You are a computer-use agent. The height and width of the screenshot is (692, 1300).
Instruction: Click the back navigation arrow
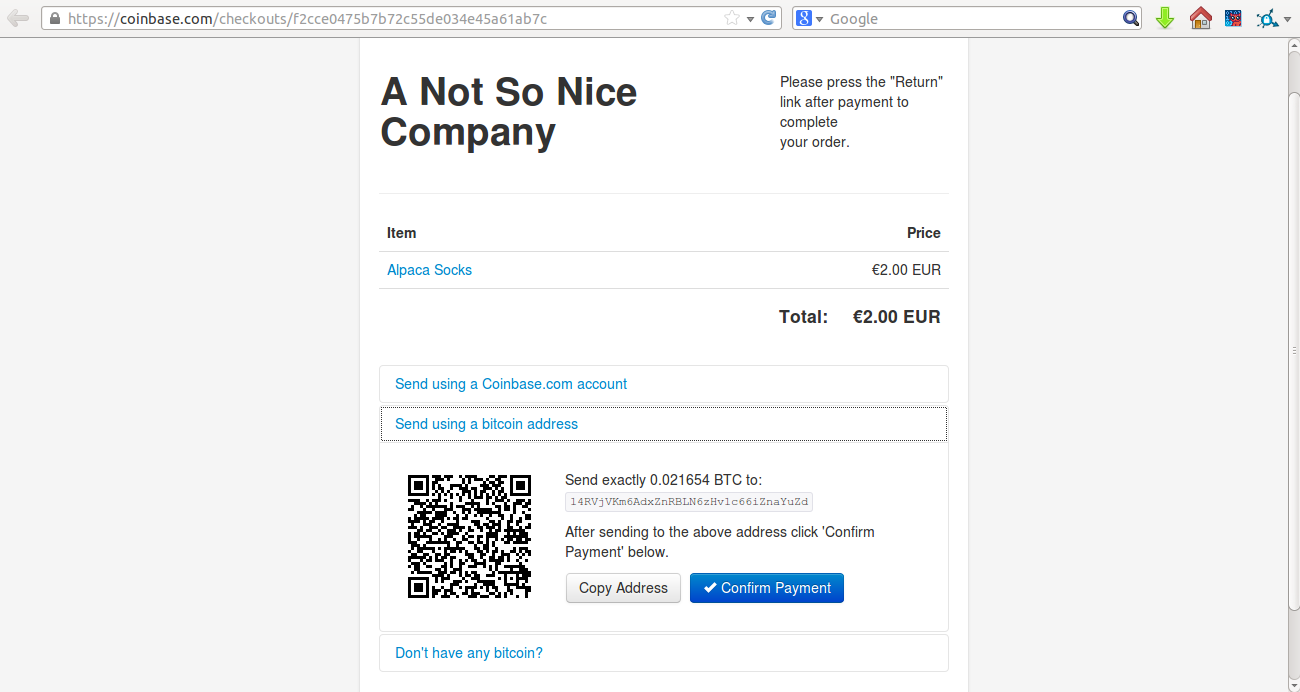[x=17, y=17]
